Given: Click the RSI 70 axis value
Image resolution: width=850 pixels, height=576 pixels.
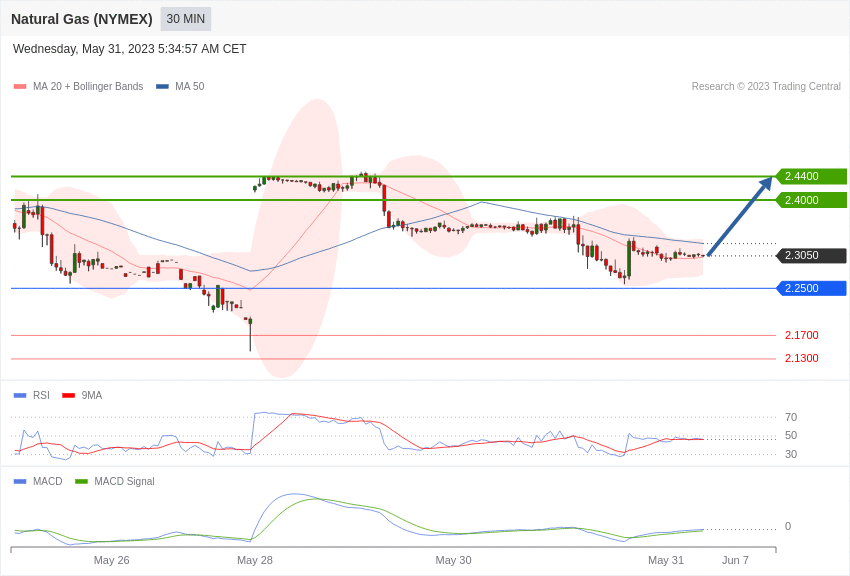Looking at the screenshot, I should click(791, 417).
